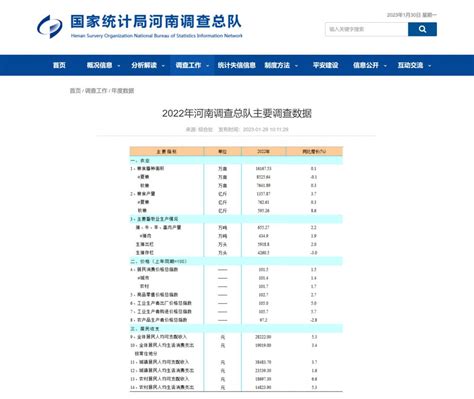
Task: Click the growth value in the 生猪存栏 row
Action: tap(314, 253)
